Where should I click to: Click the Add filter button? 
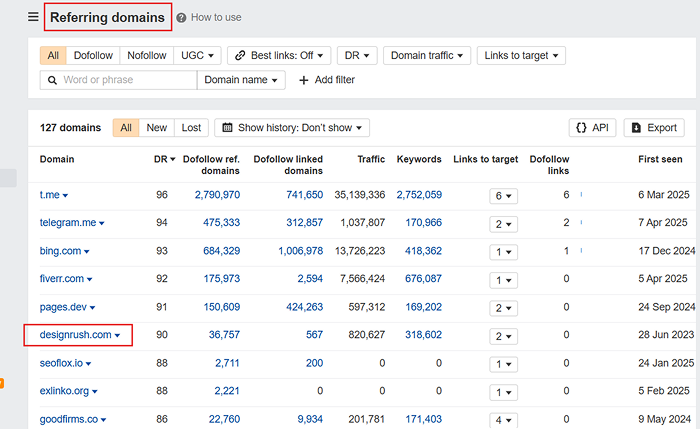coord(327,80)
